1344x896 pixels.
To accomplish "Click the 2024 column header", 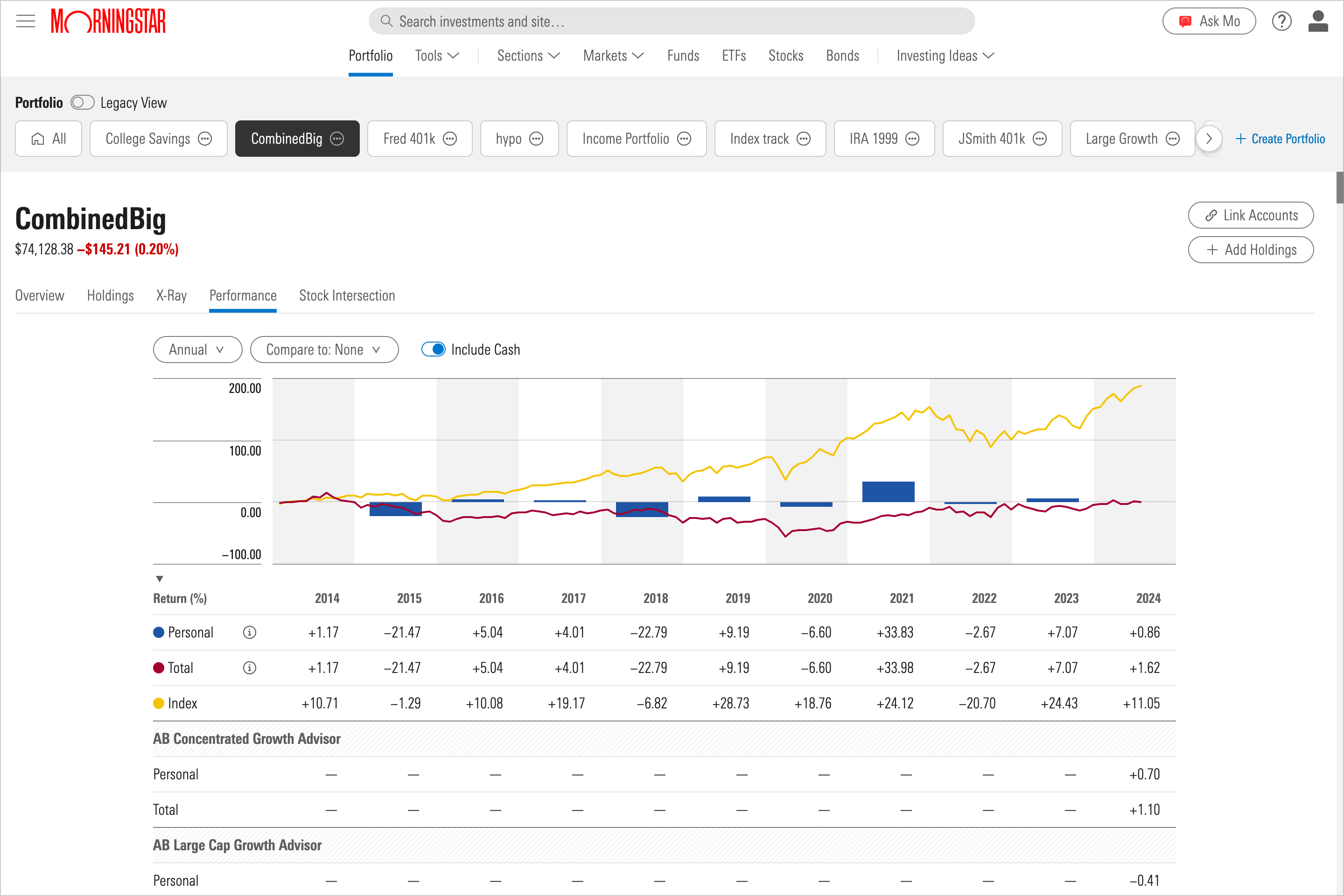I will (1148, 598).
